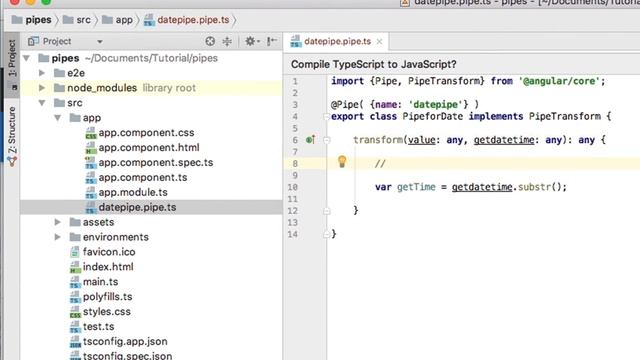Select styles.css in the tree
The width and height of the screenshot is (640, 360).
click(107, 311)
